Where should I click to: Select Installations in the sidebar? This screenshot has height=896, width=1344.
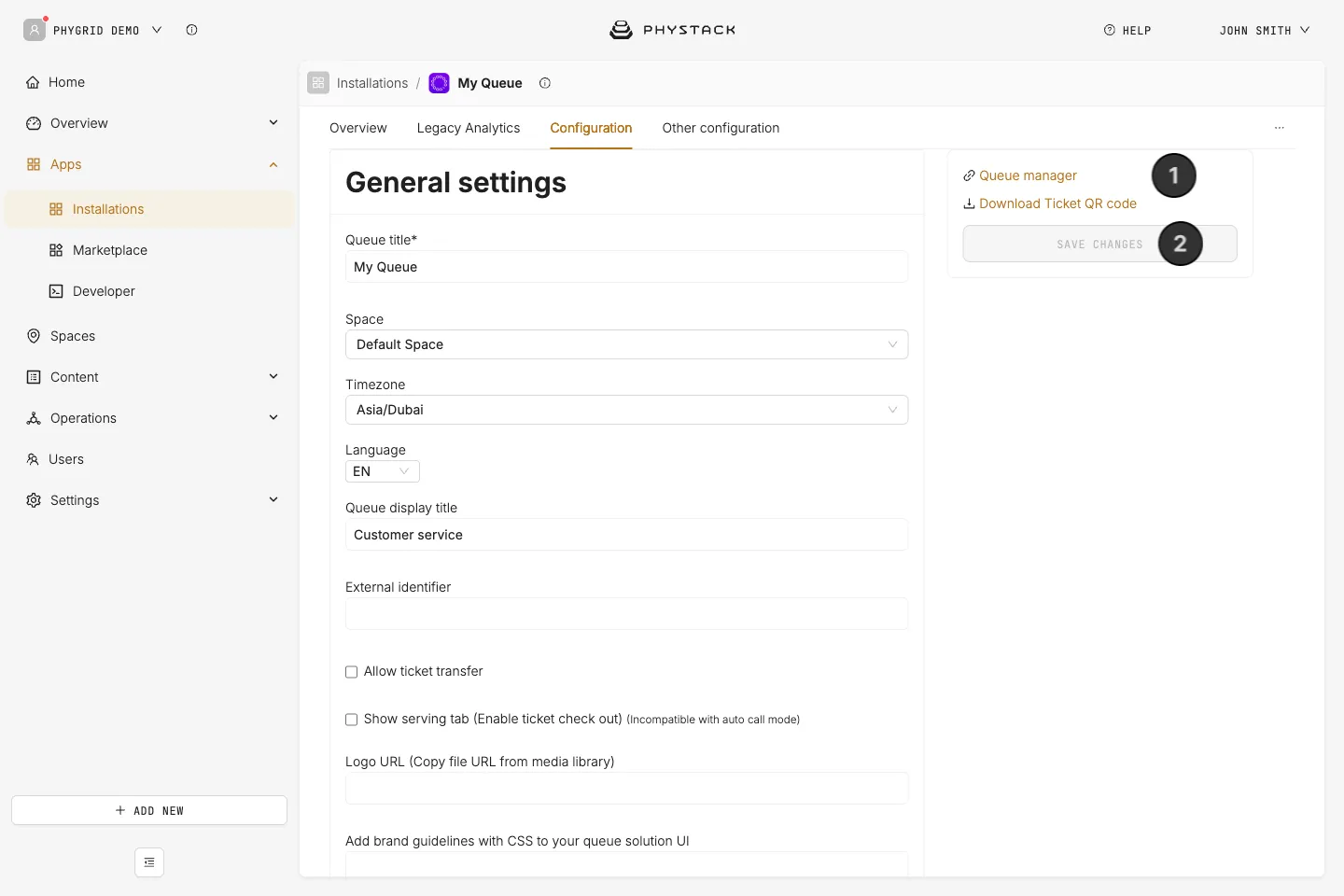point(149,209)
